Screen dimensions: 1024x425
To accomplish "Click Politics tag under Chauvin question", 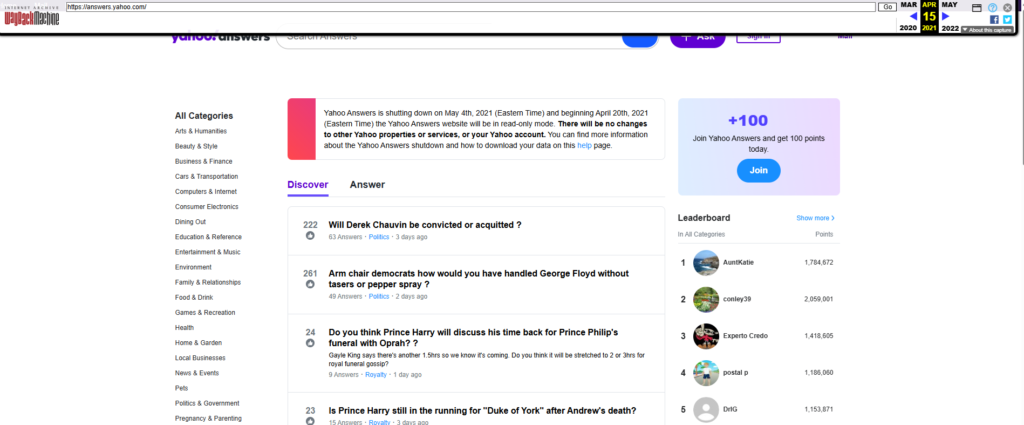I will (x=379, y=237).
